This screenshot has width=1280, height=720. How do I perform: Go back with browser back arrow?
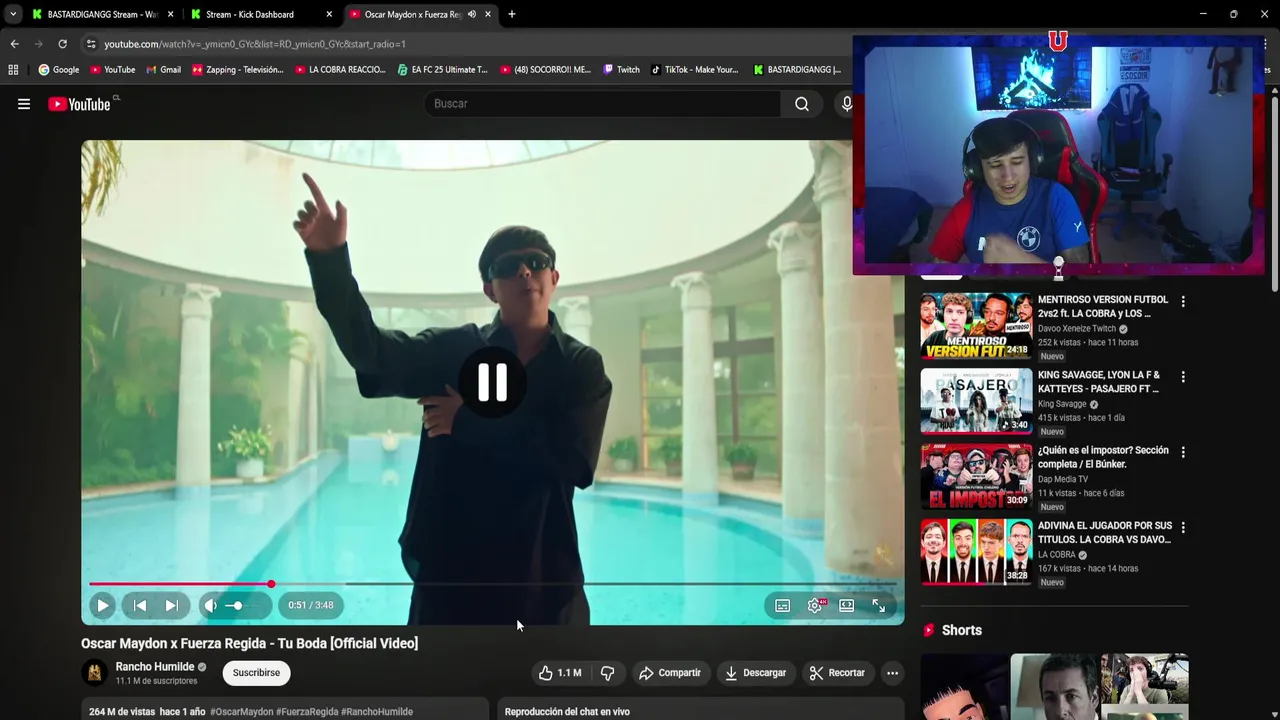[14, 44]
